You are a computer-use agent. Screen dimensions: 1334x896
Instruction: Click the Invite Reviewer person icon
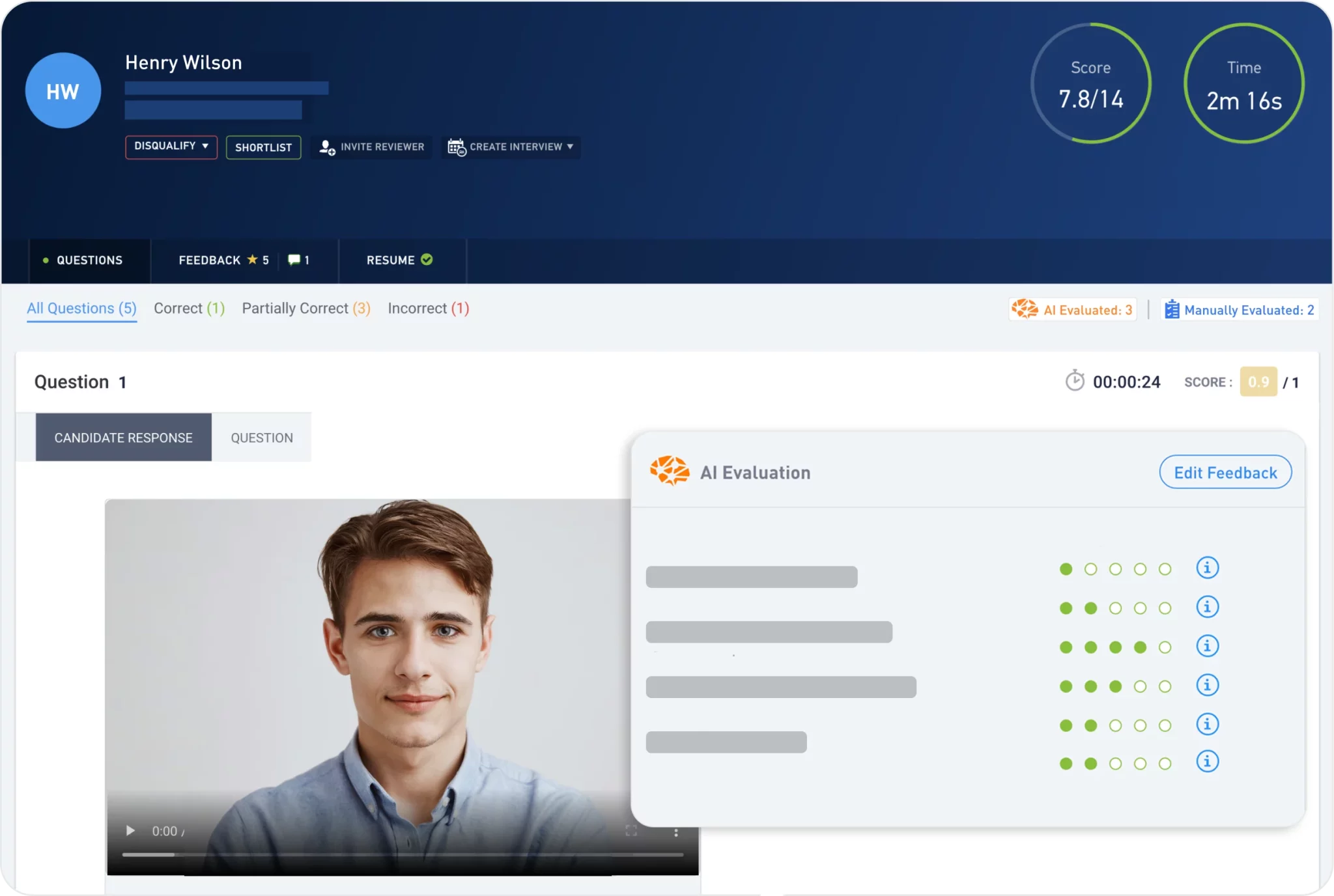tap(327, 147)
